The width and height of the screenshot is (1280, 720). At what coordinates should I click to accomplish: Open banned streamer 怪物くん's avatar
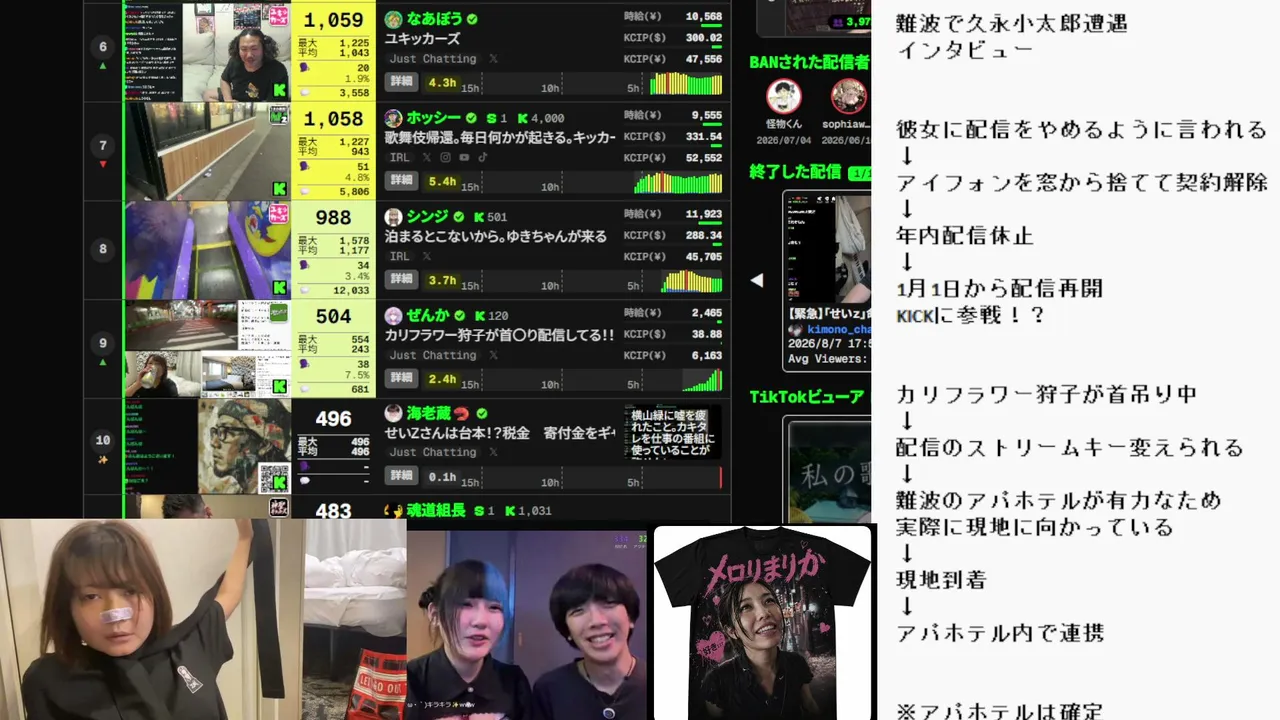(784, 97)
